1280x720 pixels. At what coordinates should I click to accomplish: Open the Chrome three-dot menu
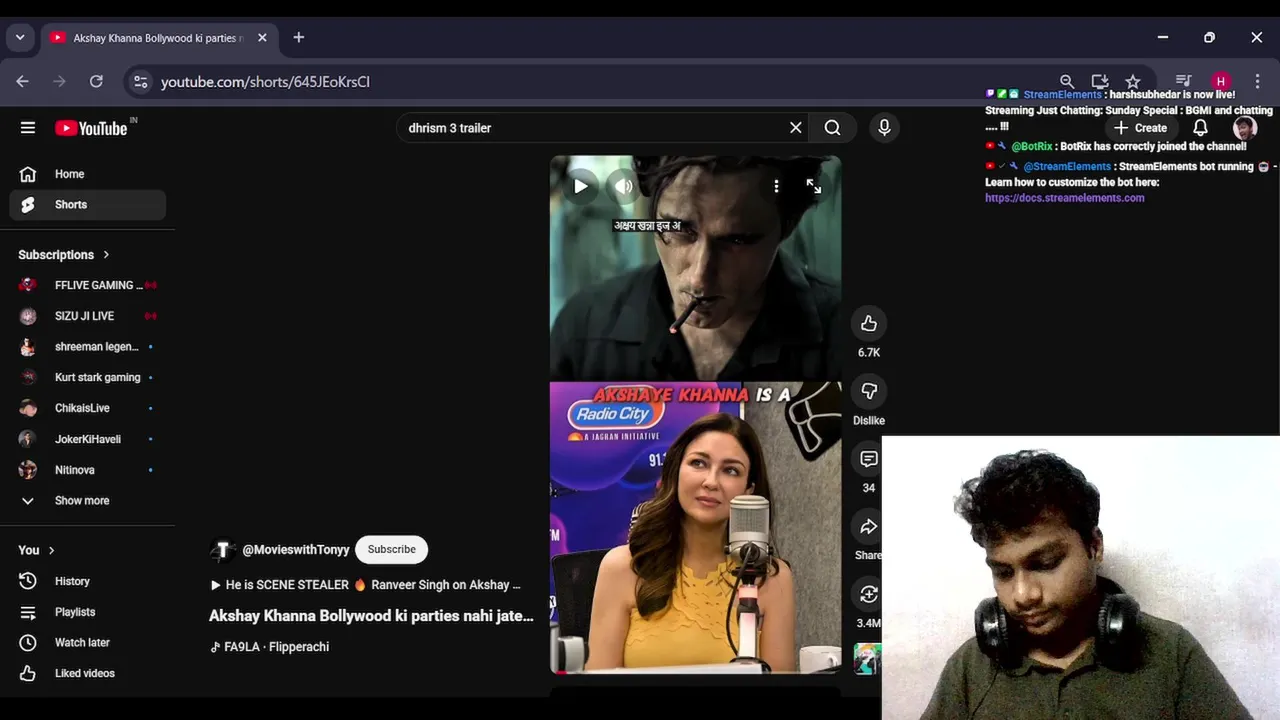[x=1257, y=82]
